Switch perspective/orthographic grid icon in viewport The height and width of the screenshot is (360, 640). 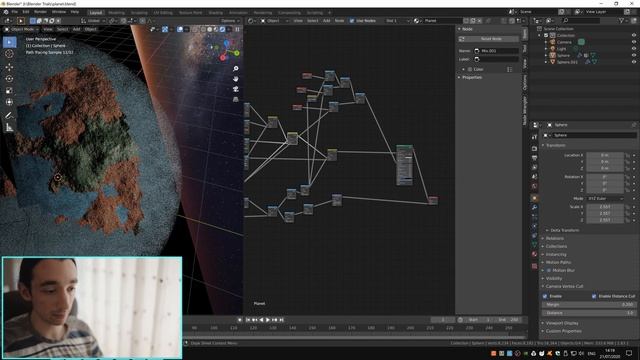coord(236,99)
